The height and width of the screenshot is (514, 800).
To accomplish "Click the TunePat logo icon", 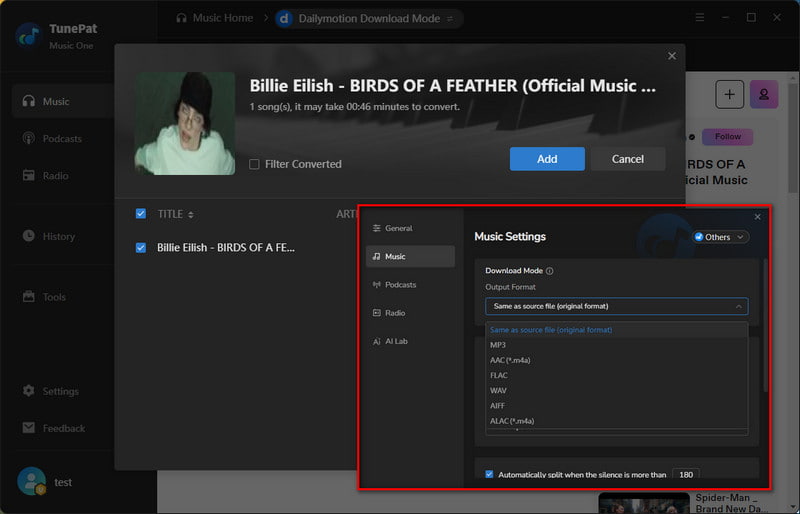I will point(29,36).
